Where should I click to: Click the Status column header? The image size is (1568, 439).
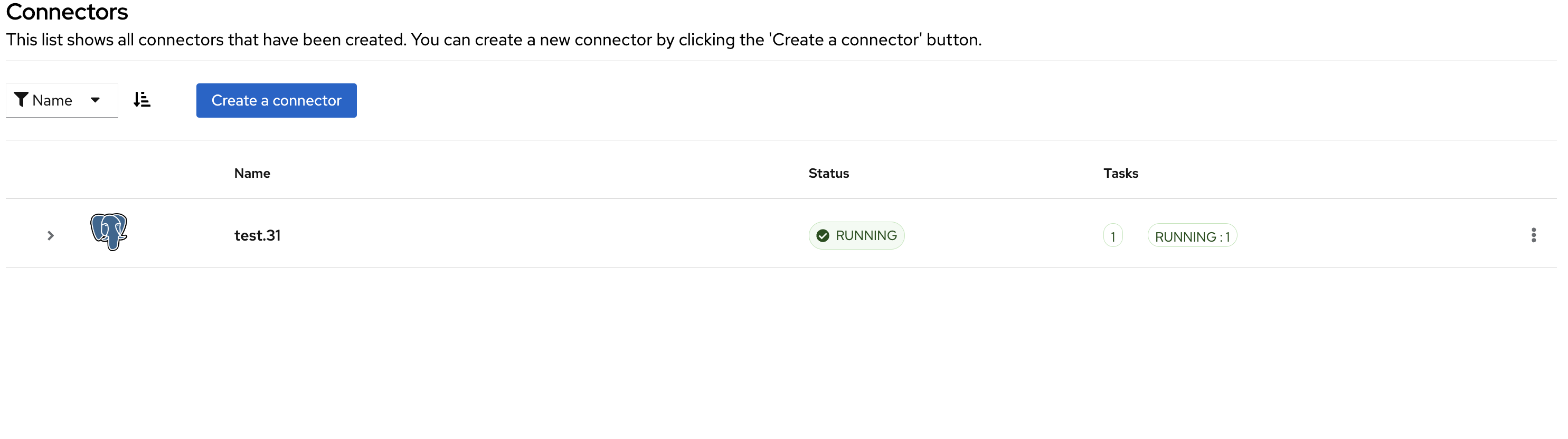click(x=828, y=173)
